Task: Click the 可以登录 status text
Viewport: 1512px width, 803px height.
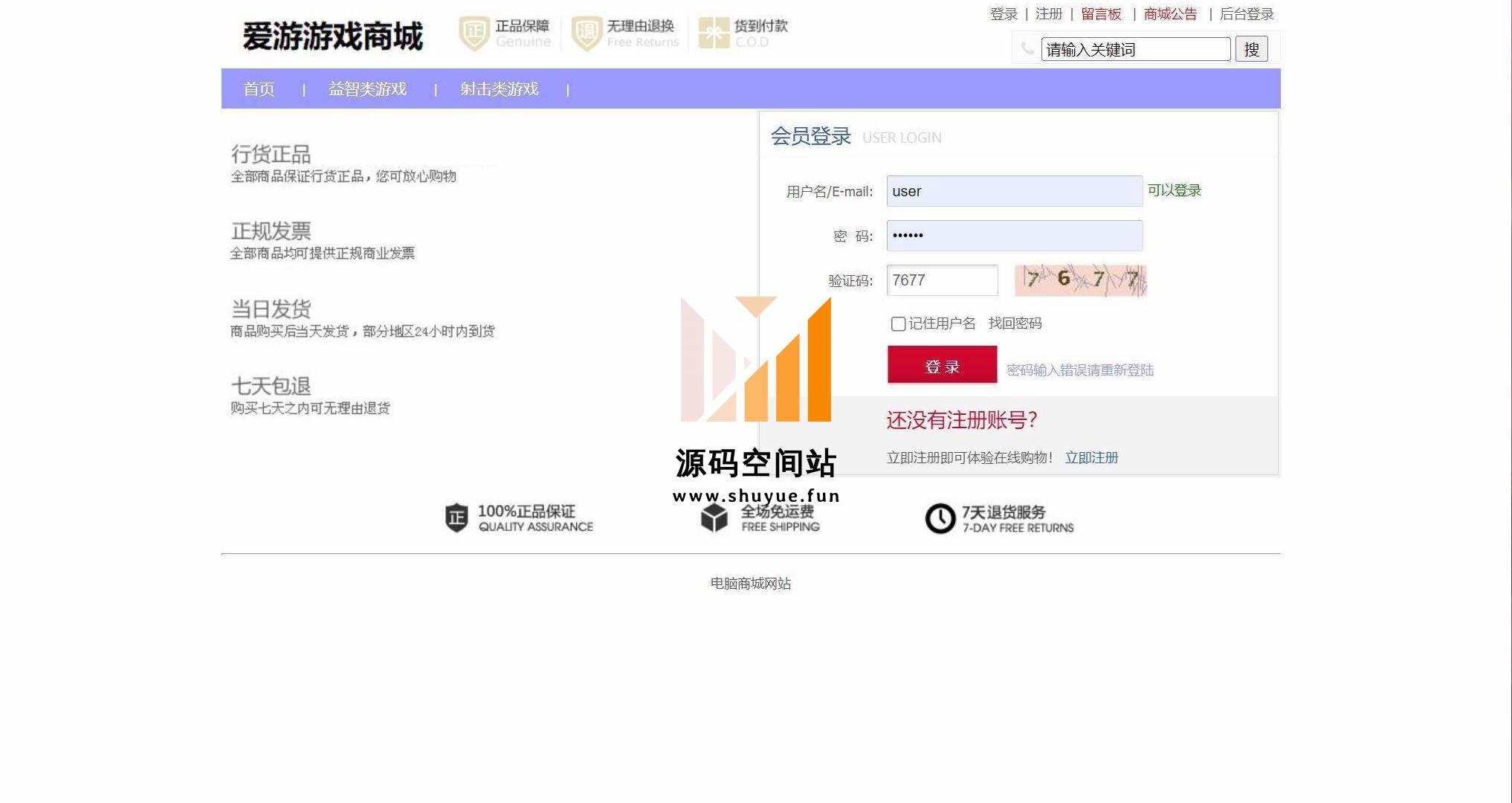Action: pyautogui.click(x=1175, y=190)
